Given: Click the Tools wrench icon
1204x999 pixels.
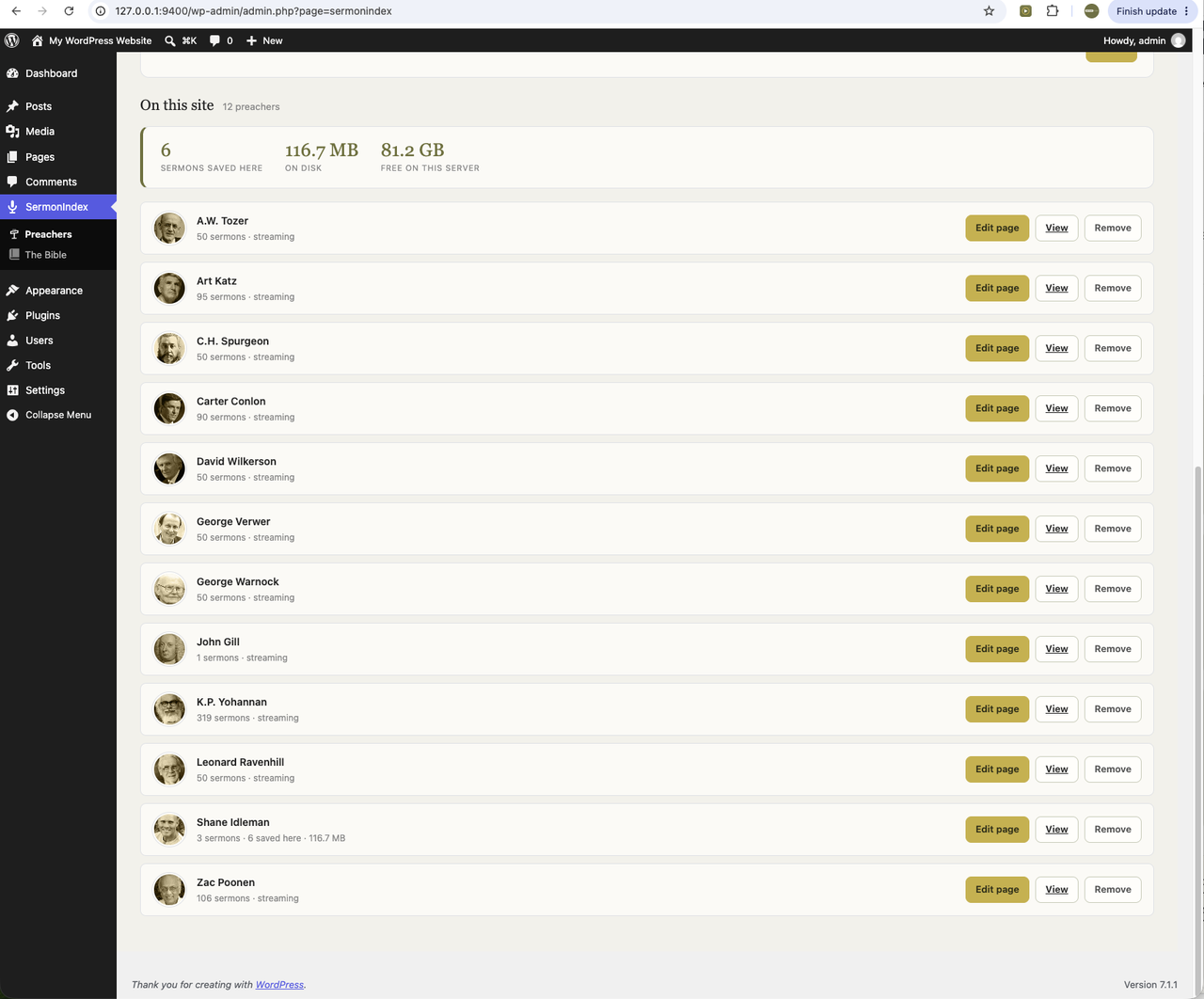Looking at the screenshot, I should (x=12, y=365).
